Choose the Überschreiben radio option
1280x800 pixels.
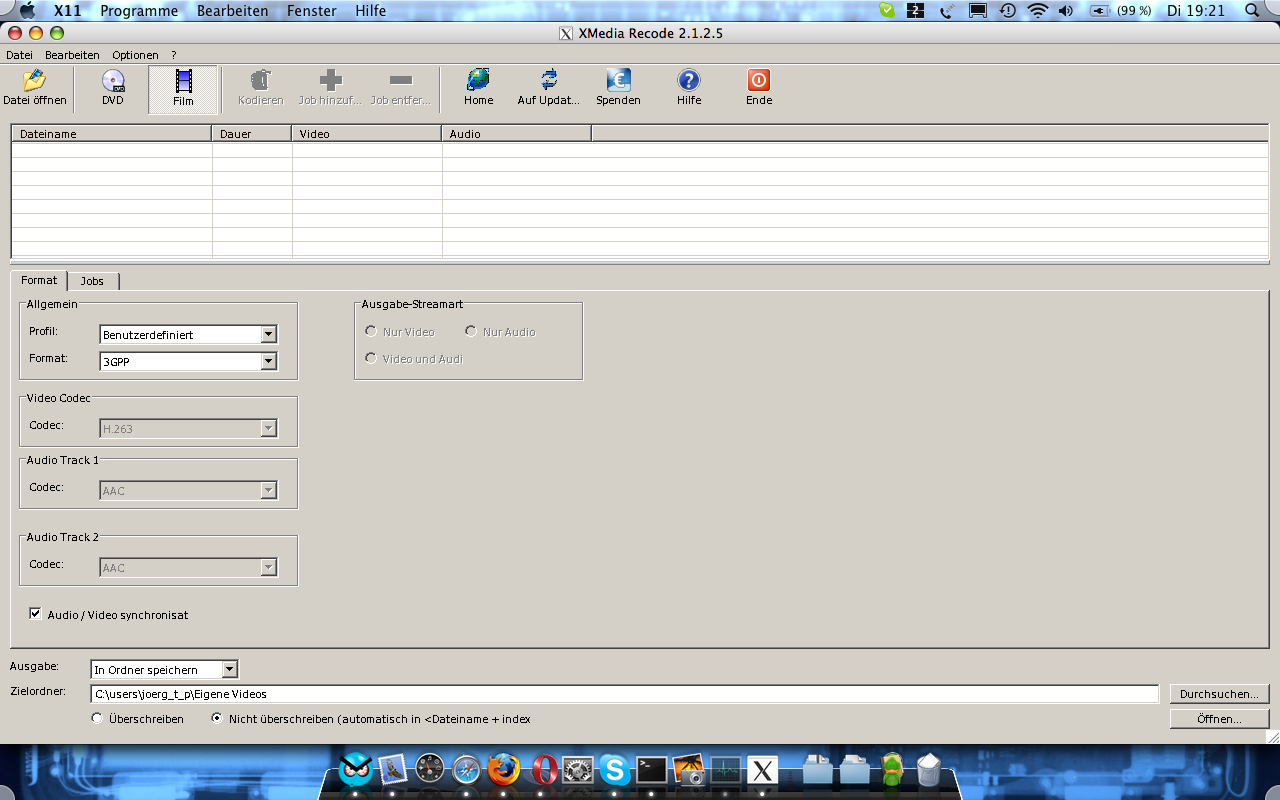(97, 718)
